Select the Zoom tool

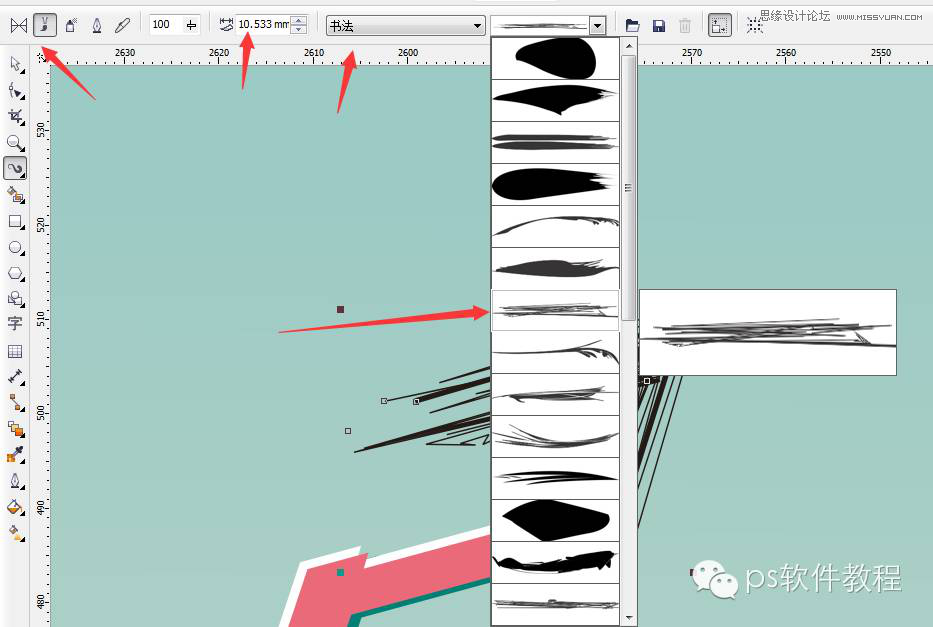16,142
